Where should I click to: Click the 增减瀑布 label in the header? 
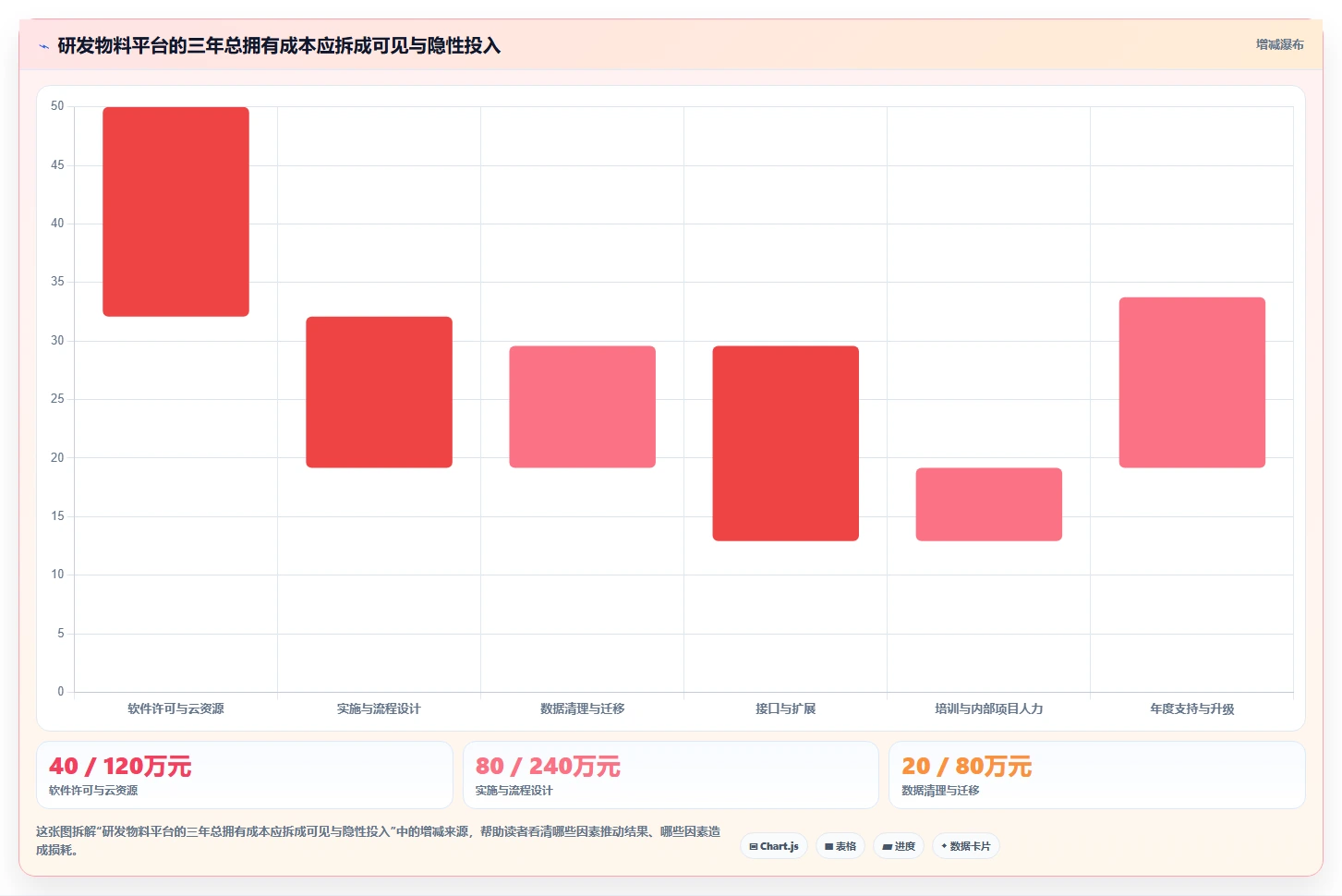pos(1279,44)
